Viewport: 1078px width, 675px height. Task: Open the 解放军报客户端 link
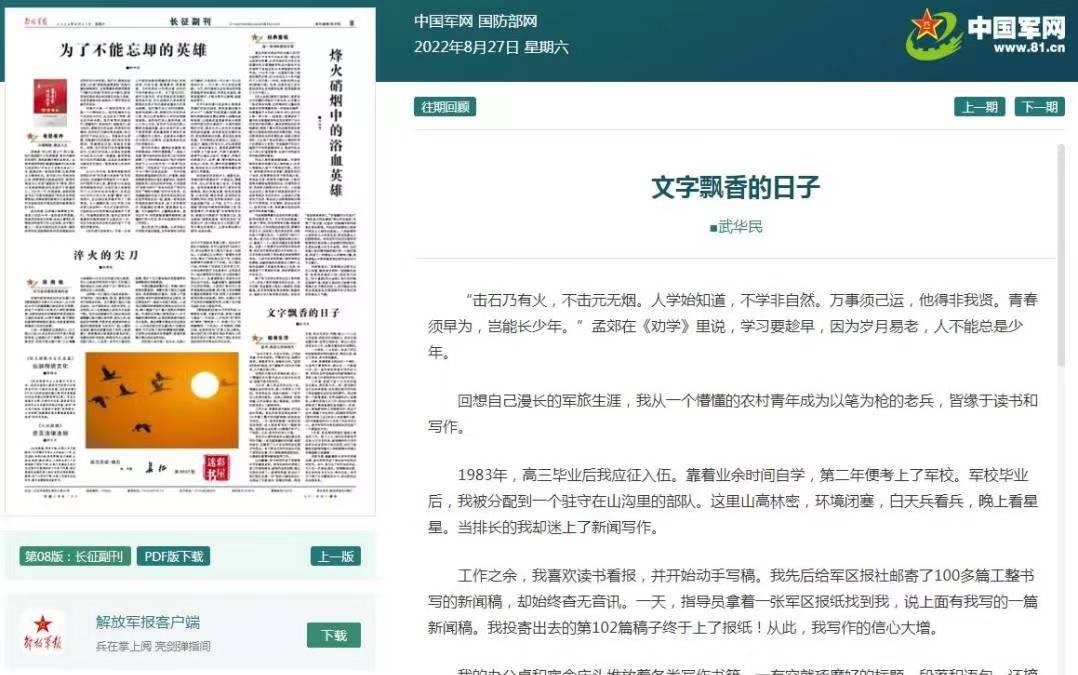[x=148, y=622]
